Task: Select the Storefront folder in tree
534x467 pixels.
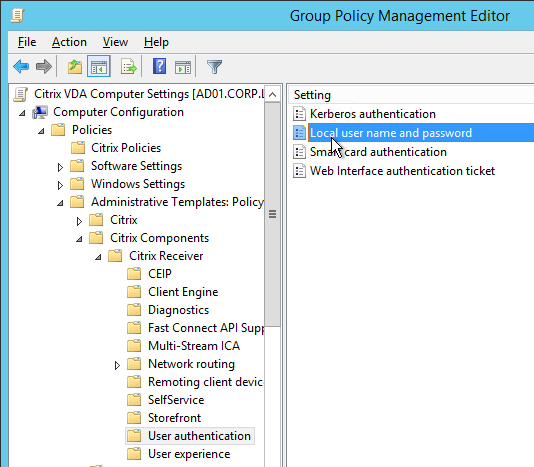Action: tap(174, 418)
